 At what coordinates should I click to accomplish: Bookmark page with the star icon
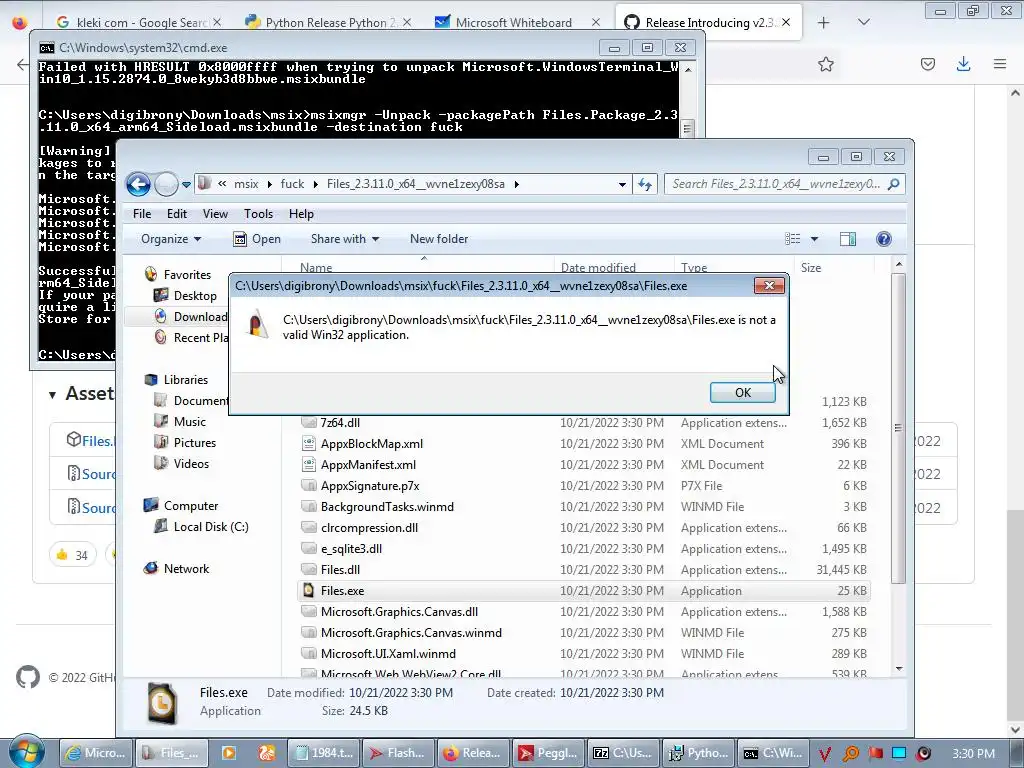click(826, 64)
